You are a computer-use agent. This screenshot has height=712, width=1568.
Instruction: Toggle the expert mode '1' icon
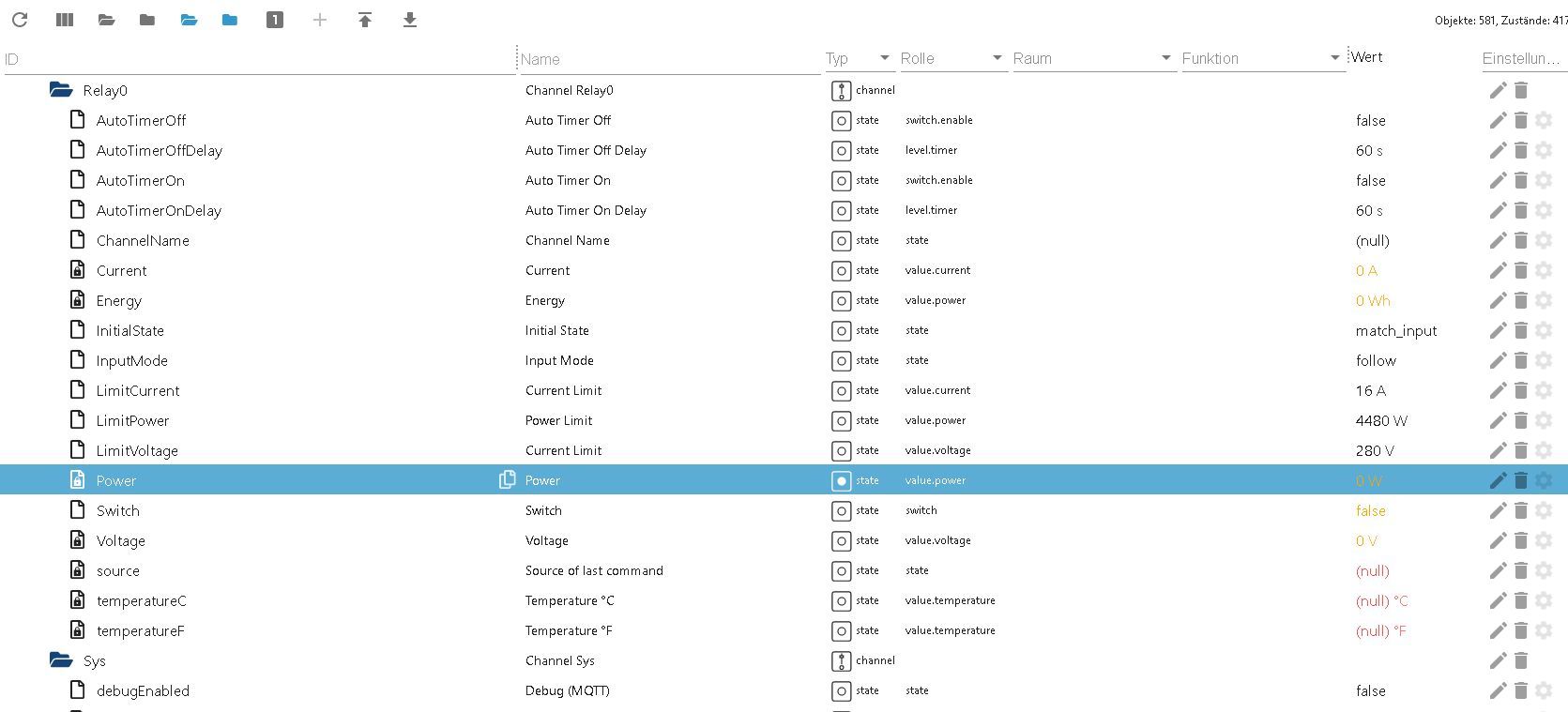tap(275, 20)
